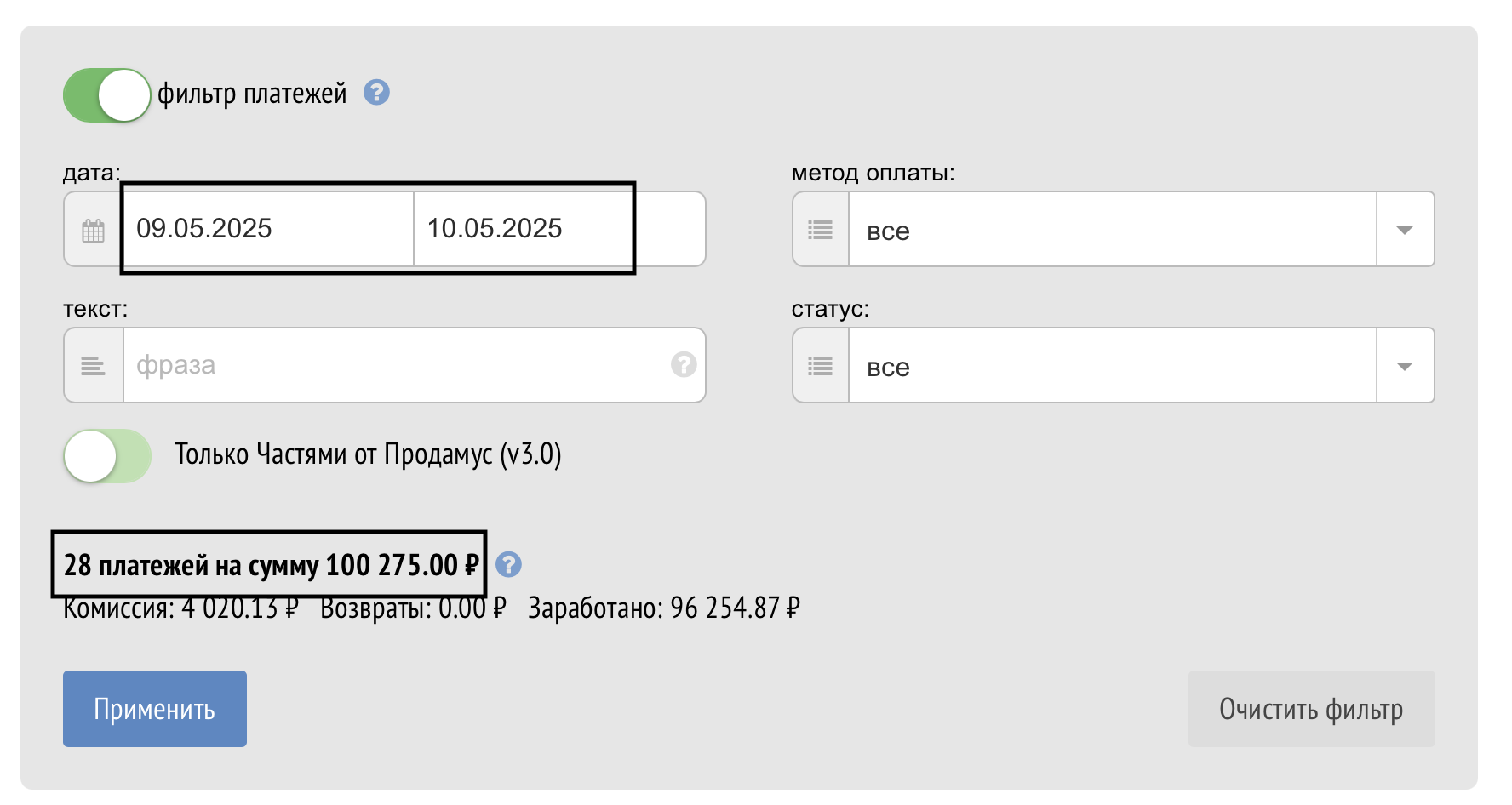This screenshot has width=1512, height=805.
Task: Click help icon inside фраза input
Action: click(684, 364)
